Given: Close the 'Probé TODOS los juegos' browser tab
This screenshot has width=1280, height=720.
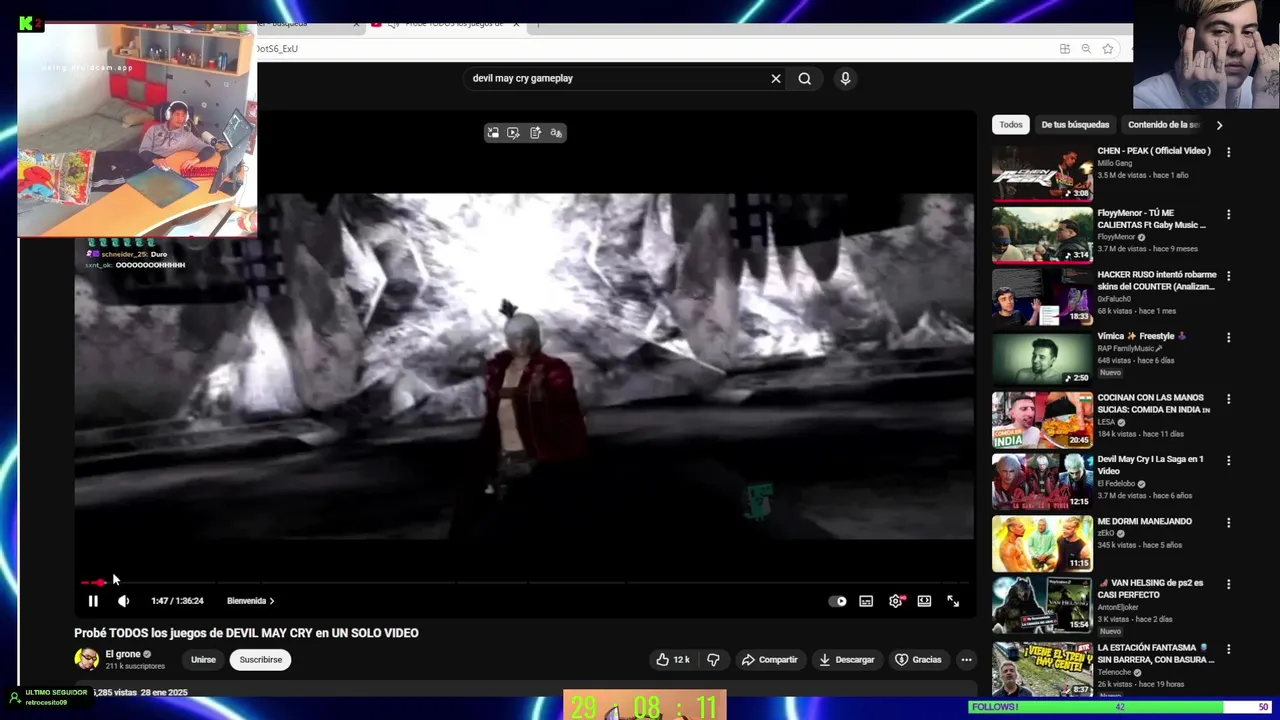Looking at the screenshot, I should click(516, 23).
